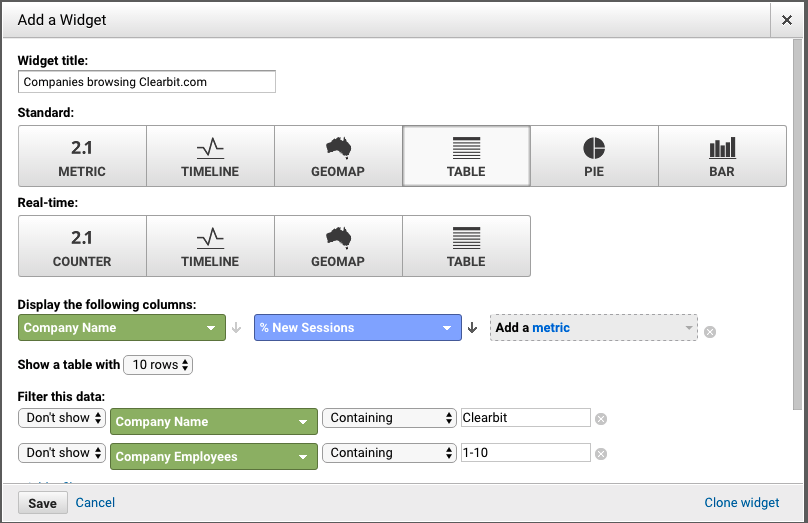The width and height of the screenshot is (808, 523).
Task: Save the widget
Action: point(43,503)
